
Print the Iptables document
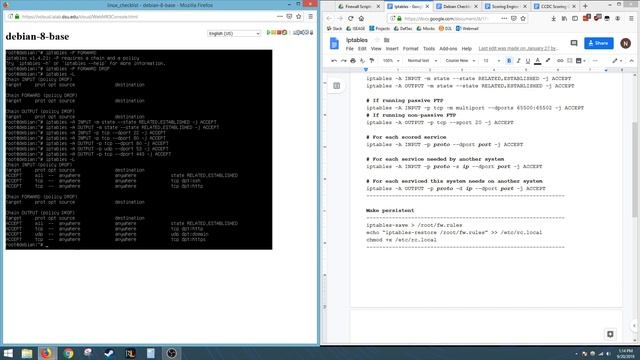pyautogui.click(x=353, y=61)
